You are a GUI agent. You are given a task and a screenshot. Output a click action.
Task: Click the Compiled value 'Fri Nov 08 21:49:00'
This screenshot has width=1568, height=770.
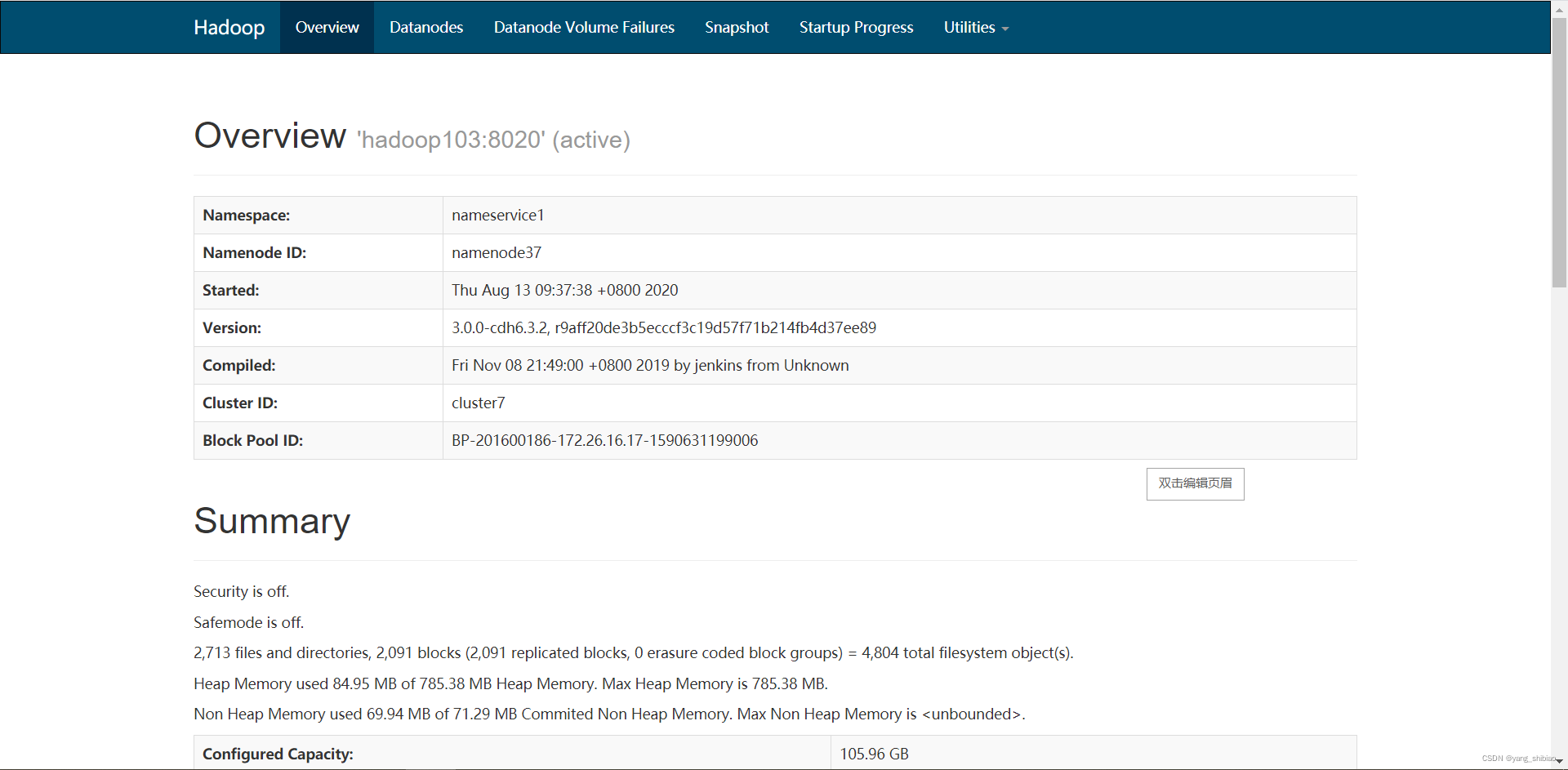518,366
